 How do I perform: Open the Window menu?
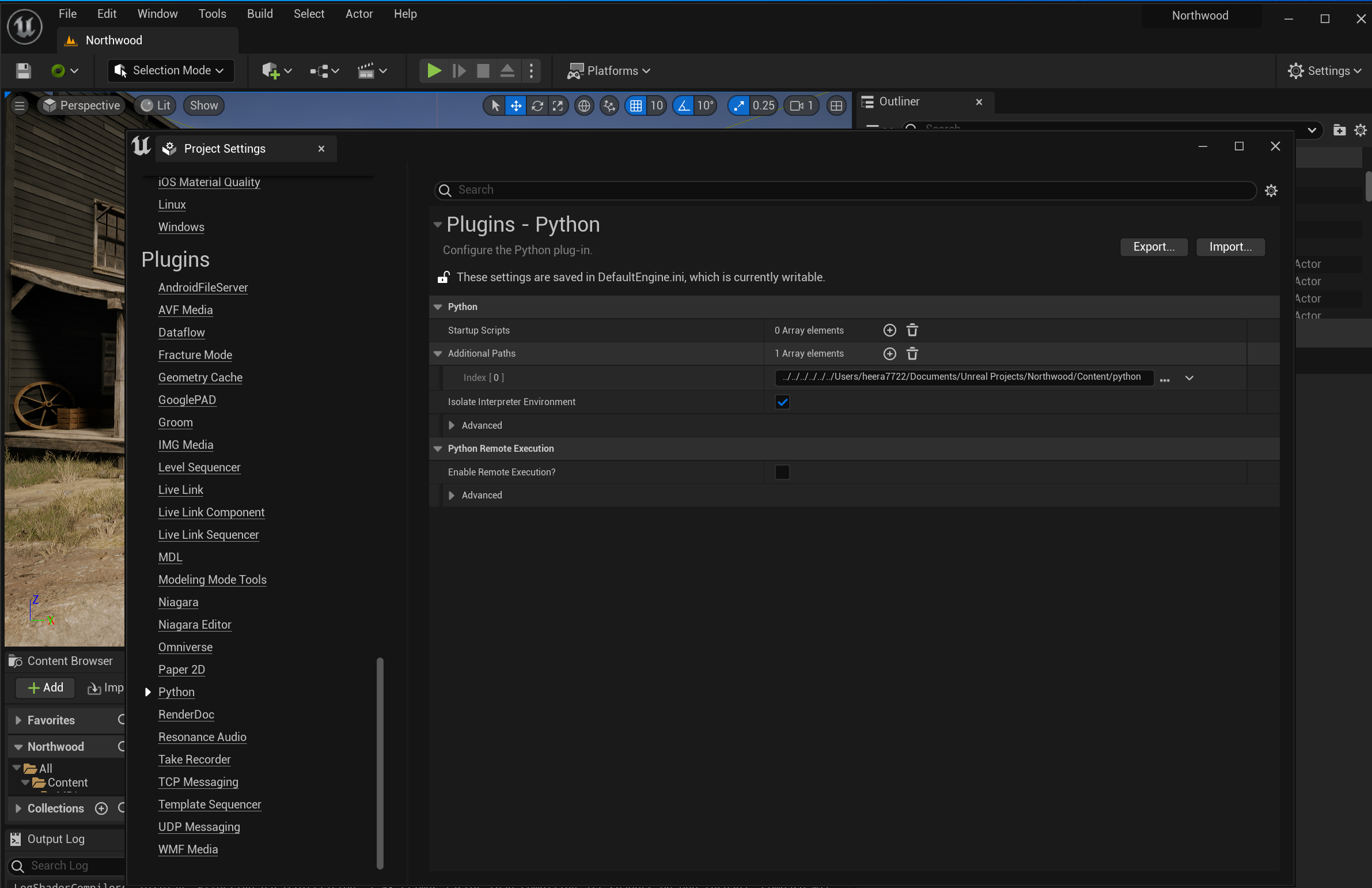tap(157, 14)
